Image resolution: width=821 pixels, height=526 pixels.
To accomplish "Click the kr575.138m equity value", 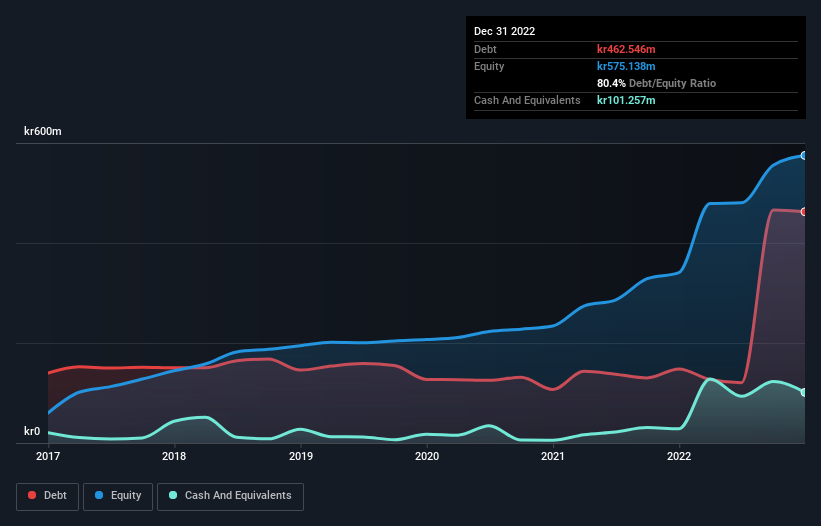I will (626, 66).
